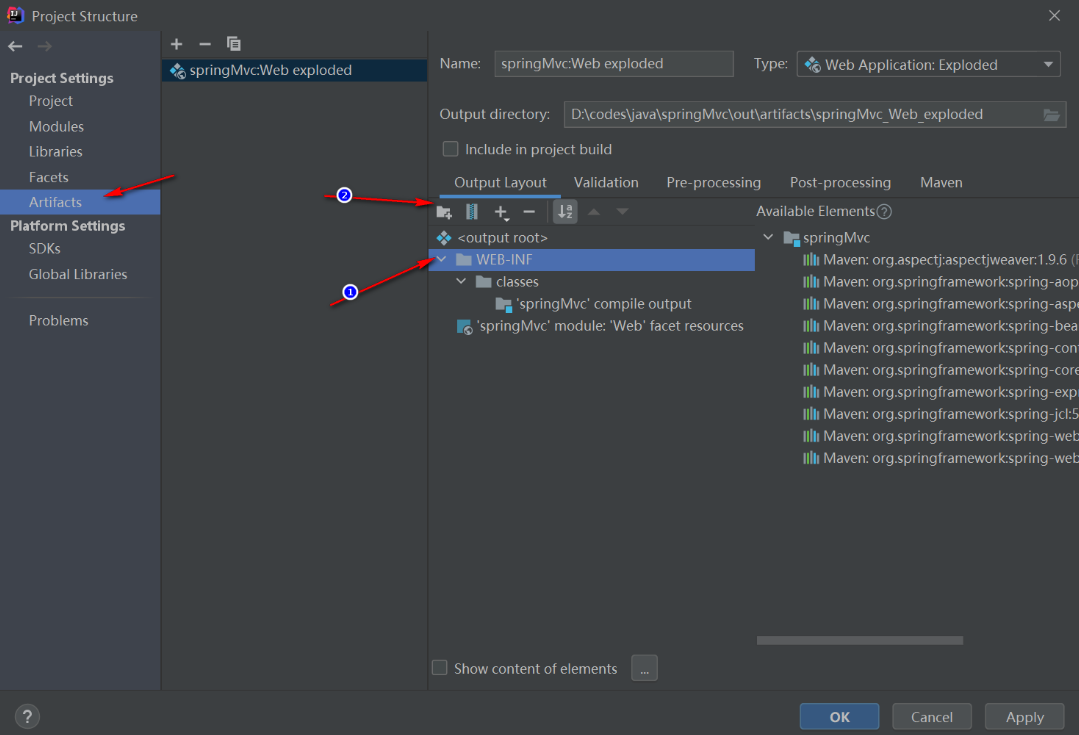Open help for Available Elements

click(884, 212)
